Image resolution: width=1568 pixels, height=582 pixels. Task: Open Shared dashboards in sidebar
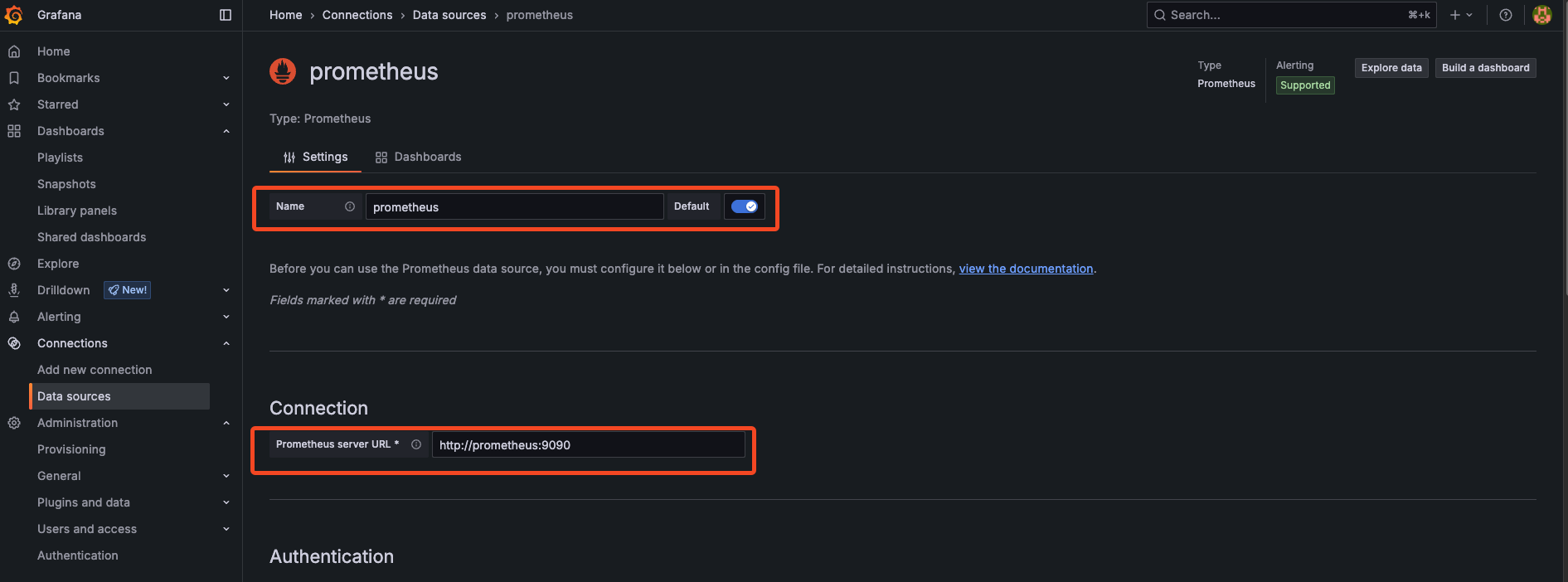tap(91, 237)
